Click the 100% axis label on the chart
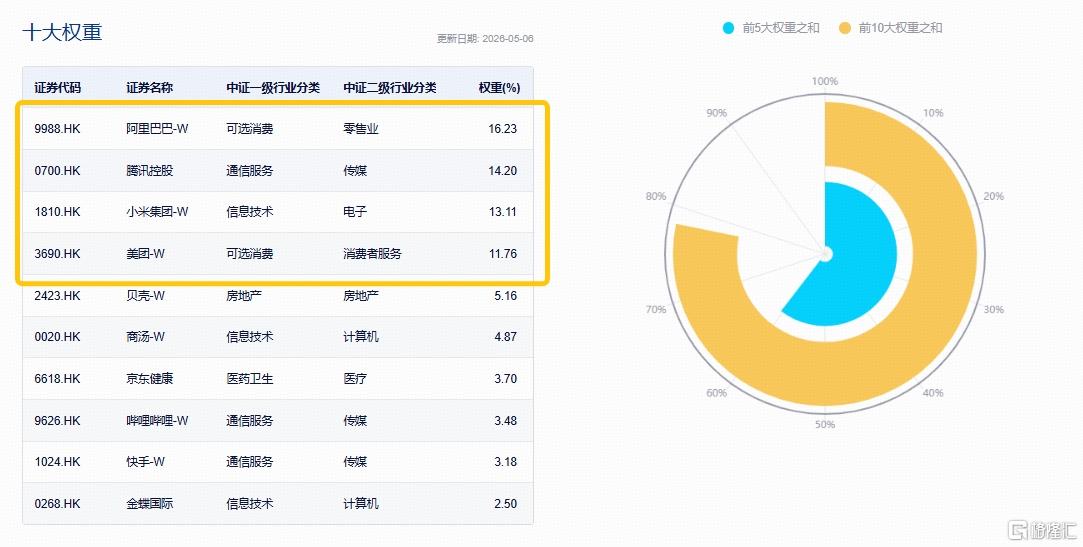 click(x=825, y=81)
